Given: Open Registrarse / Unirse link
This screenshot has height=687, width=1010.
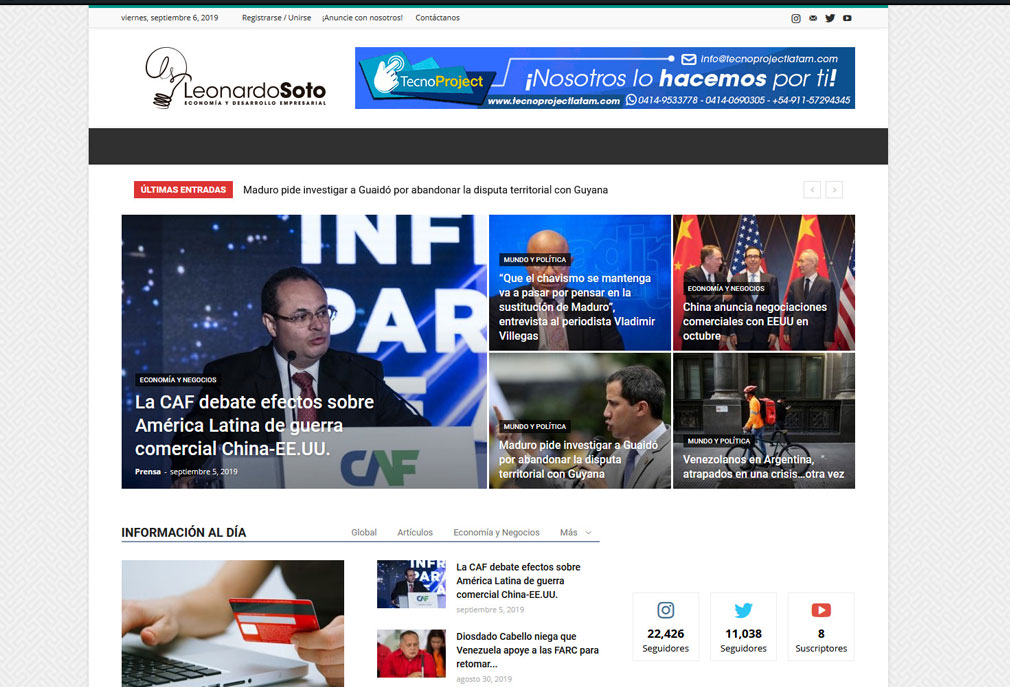Looking at the screenshot, I should click(x=276, y=18).
